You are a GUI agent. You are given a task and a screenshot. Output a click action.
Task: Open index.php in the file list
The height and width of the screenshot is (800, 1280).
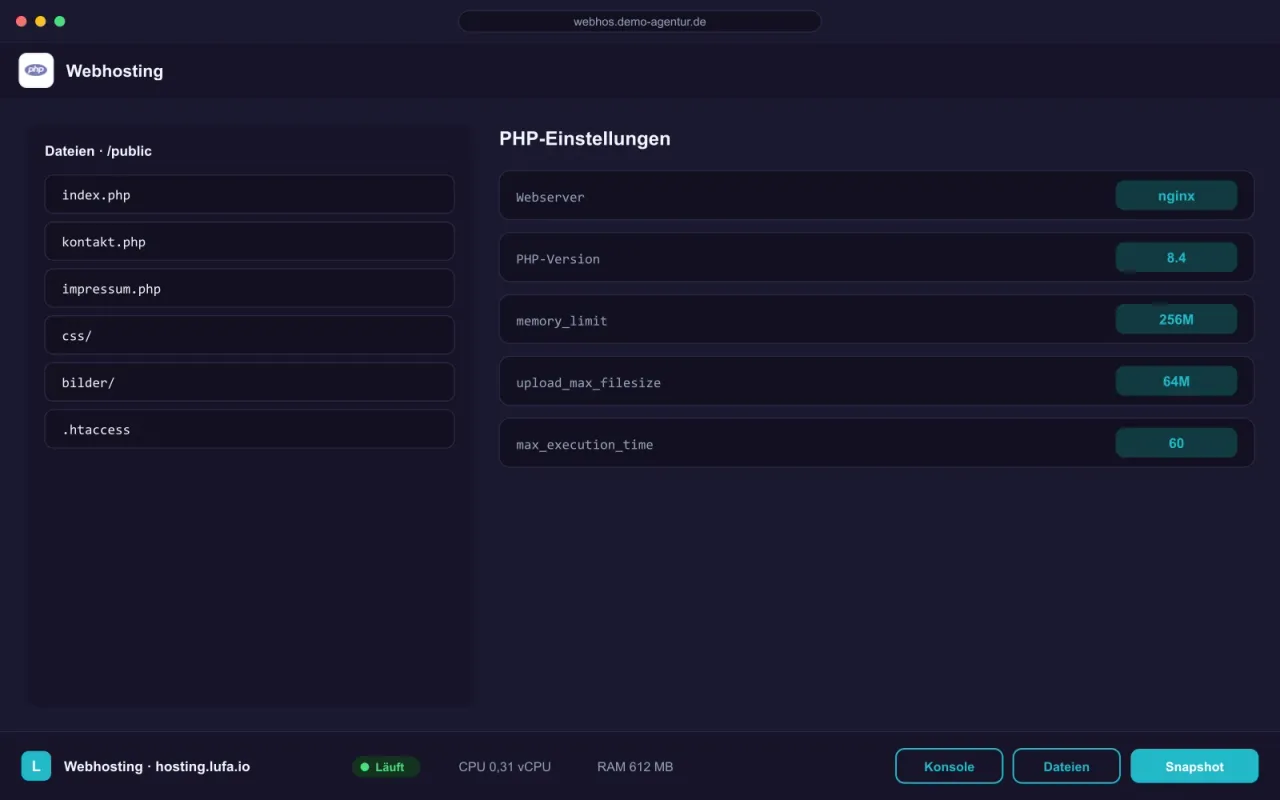[x=249, y=194]
